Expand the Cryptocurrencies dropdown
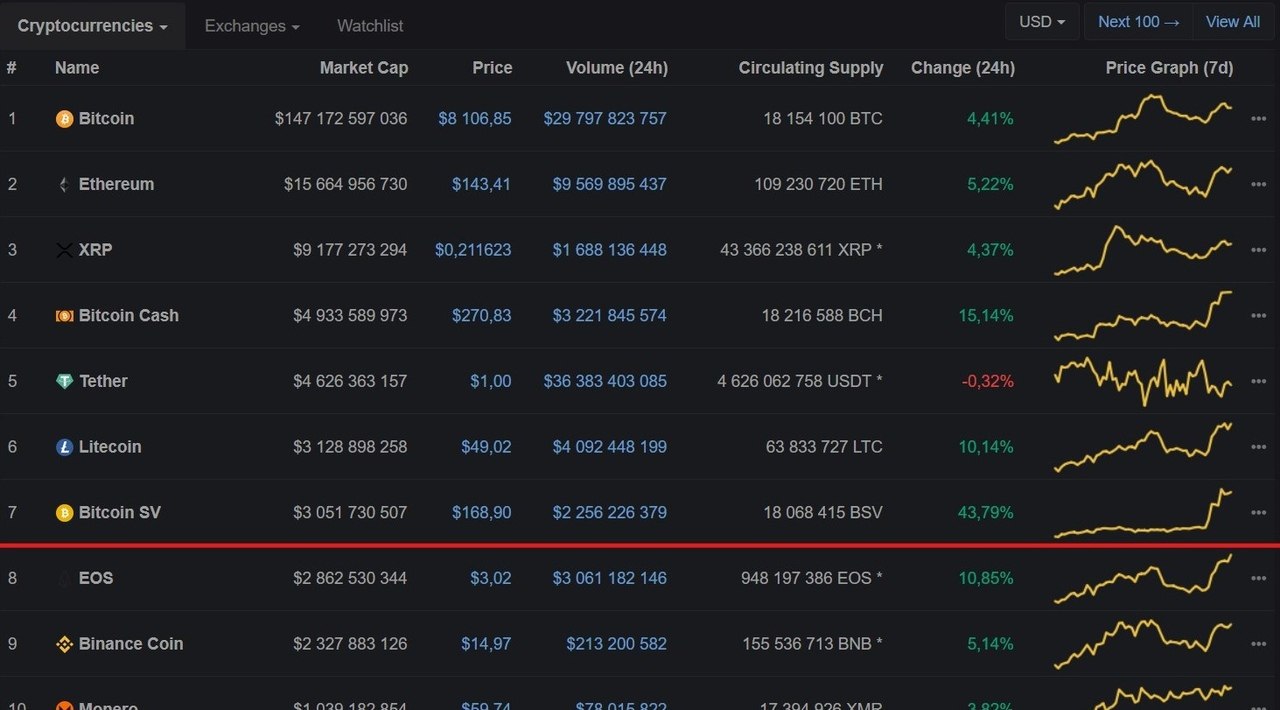This screenshot has width=1280, height=710. click(92, 26)
